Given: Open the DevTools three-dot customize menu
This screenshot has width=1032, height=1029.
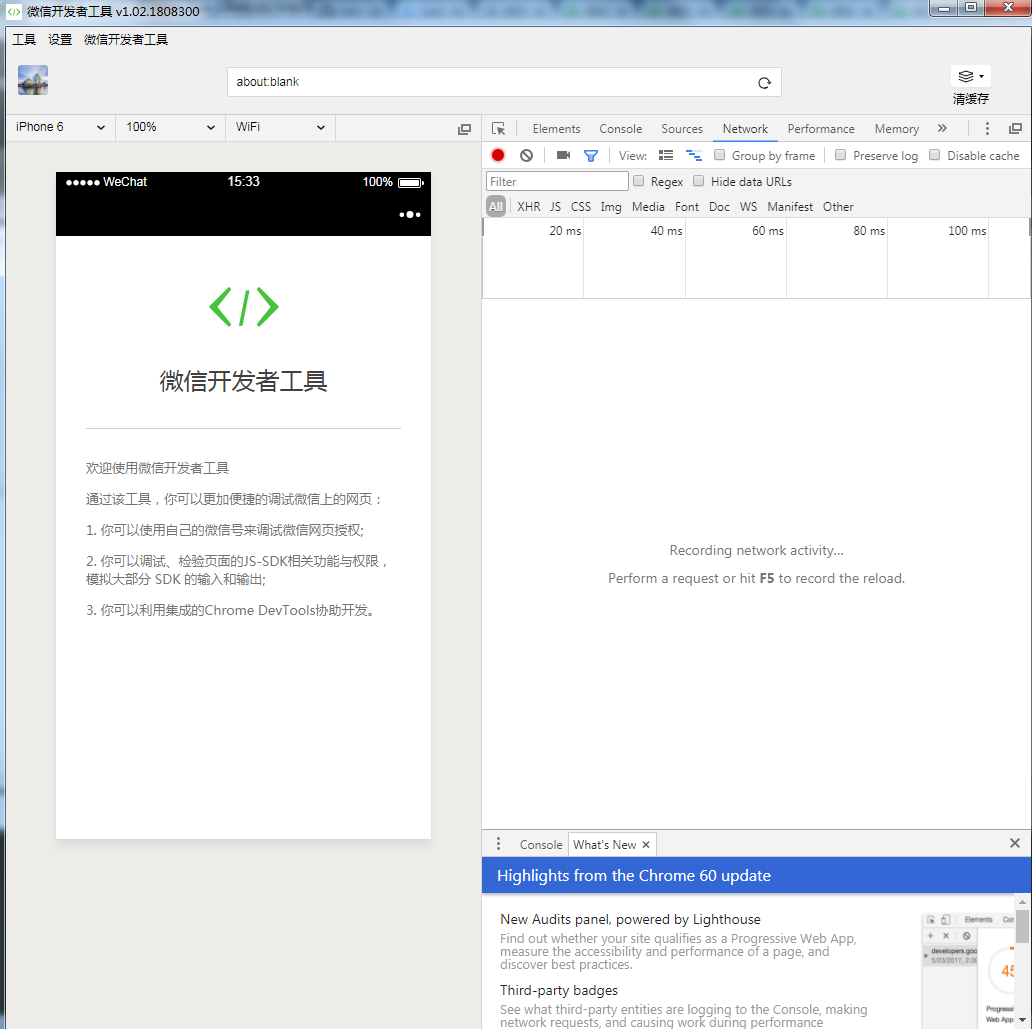Looking at the screenshot, I should click(987, 129).
